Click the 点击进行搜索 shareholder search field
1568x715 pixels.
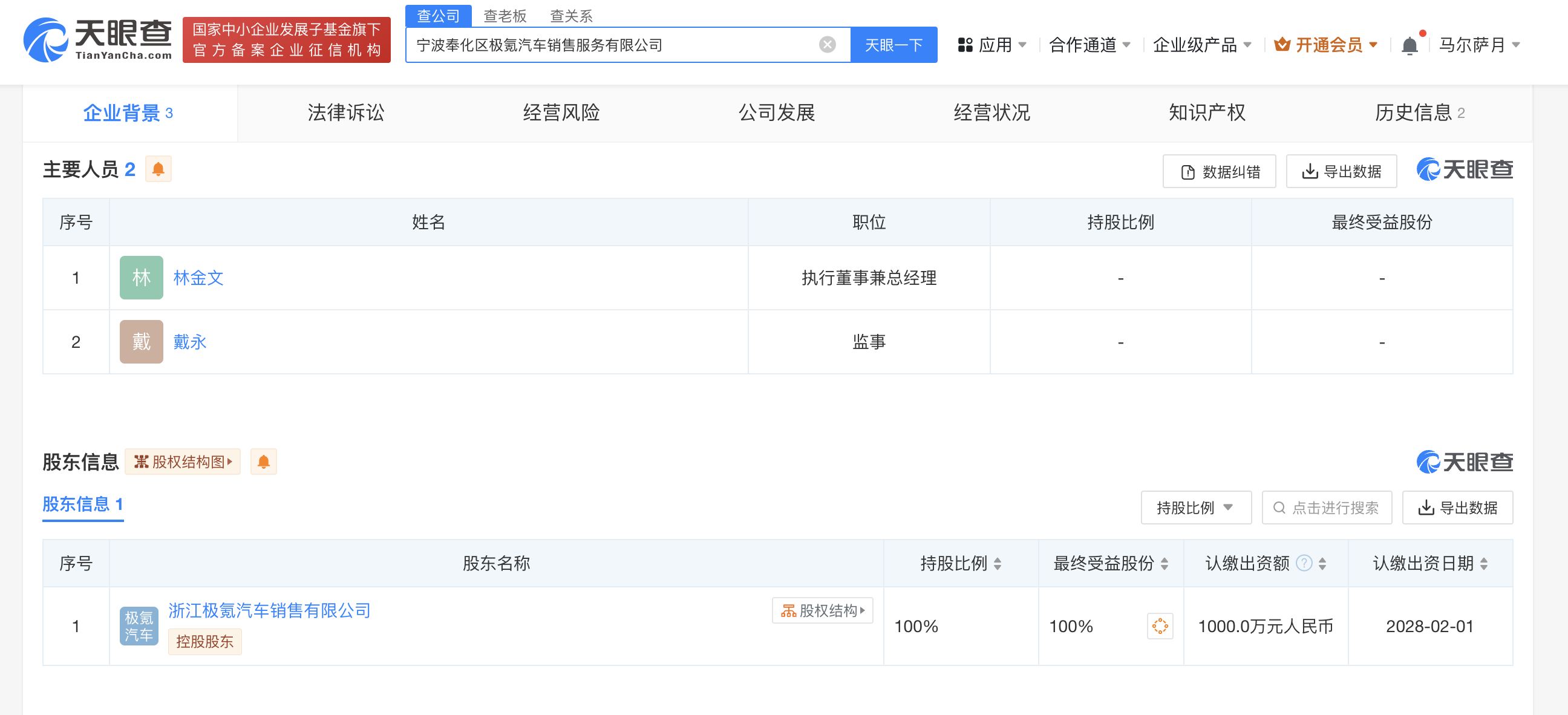pyautogui.click(x=1327, y=508)
